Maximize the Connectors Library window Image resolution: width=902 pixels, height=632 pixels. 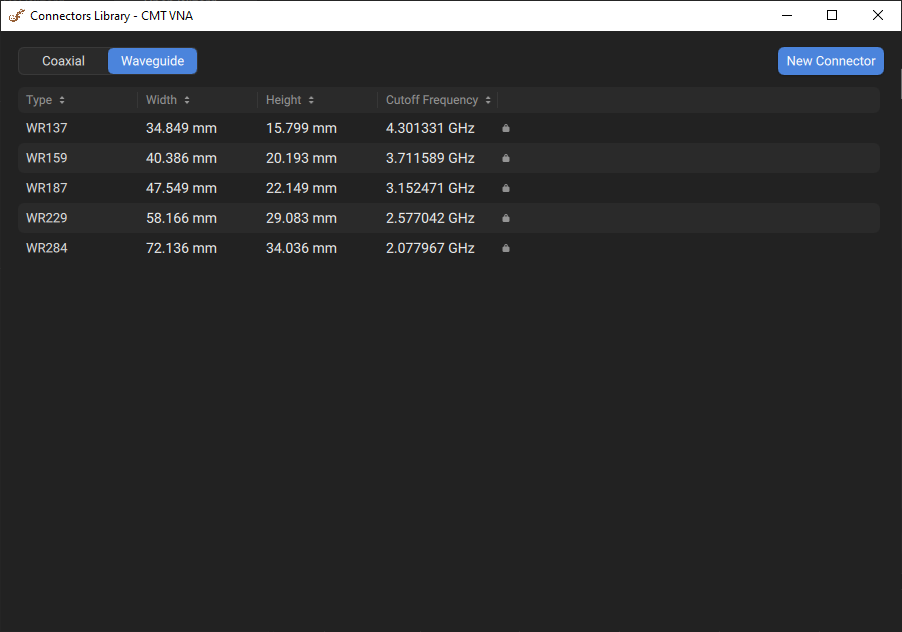[832, 15]
